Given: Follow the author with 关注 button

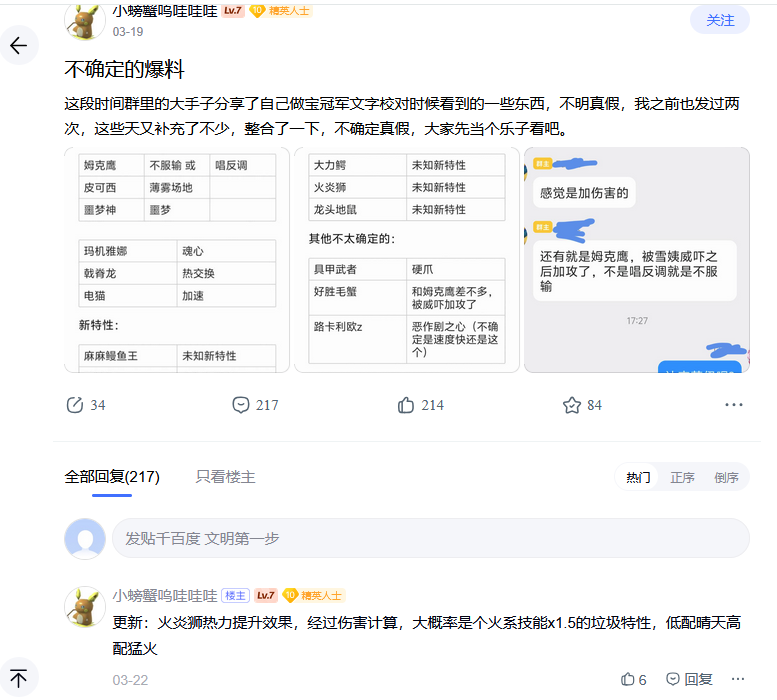Looking at the screenshot, I should 720,20.
